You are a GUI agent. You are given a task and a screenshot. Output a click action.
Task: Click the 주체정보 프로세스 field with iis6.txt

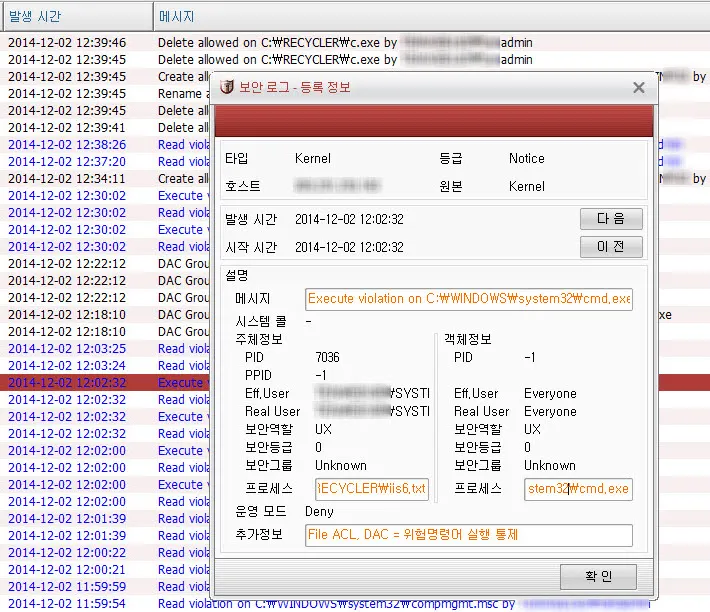pyautogui.click(x=371, y=489)
